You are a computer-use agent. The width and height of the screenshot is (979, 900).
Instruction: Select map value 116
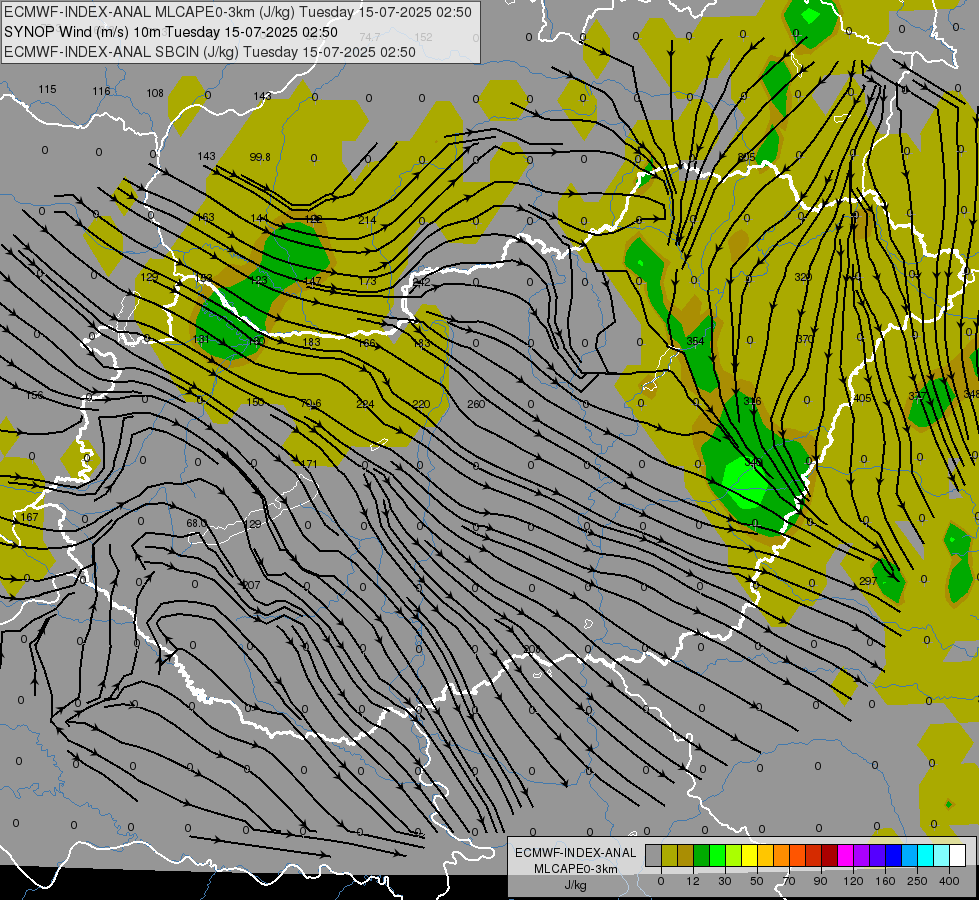click(101, 91)
